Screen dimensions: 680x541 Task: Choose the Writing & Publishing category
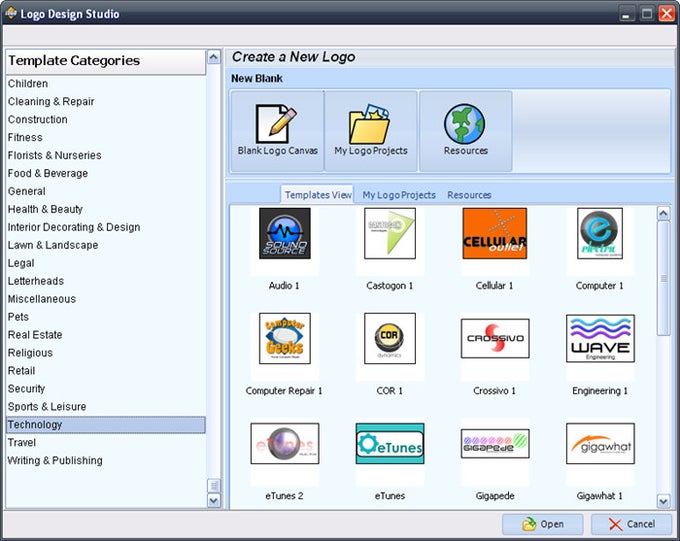tap(105, 461)
